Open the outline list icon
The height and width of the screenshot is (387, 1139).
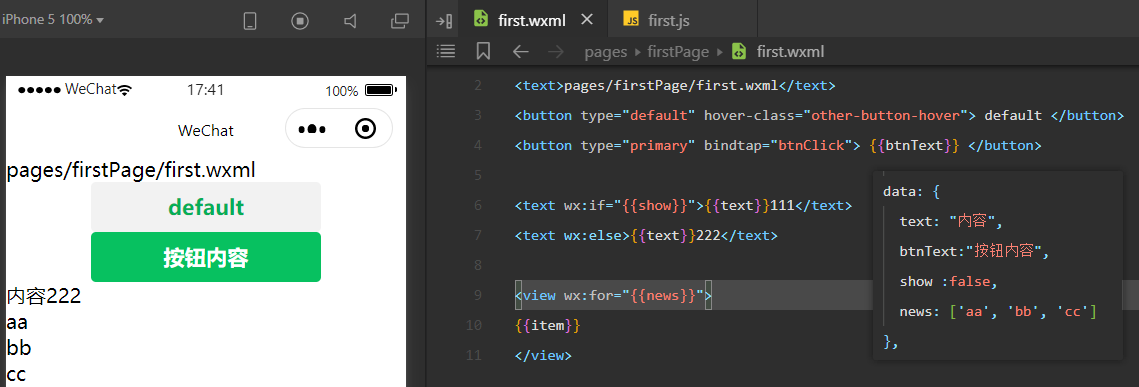445,51
